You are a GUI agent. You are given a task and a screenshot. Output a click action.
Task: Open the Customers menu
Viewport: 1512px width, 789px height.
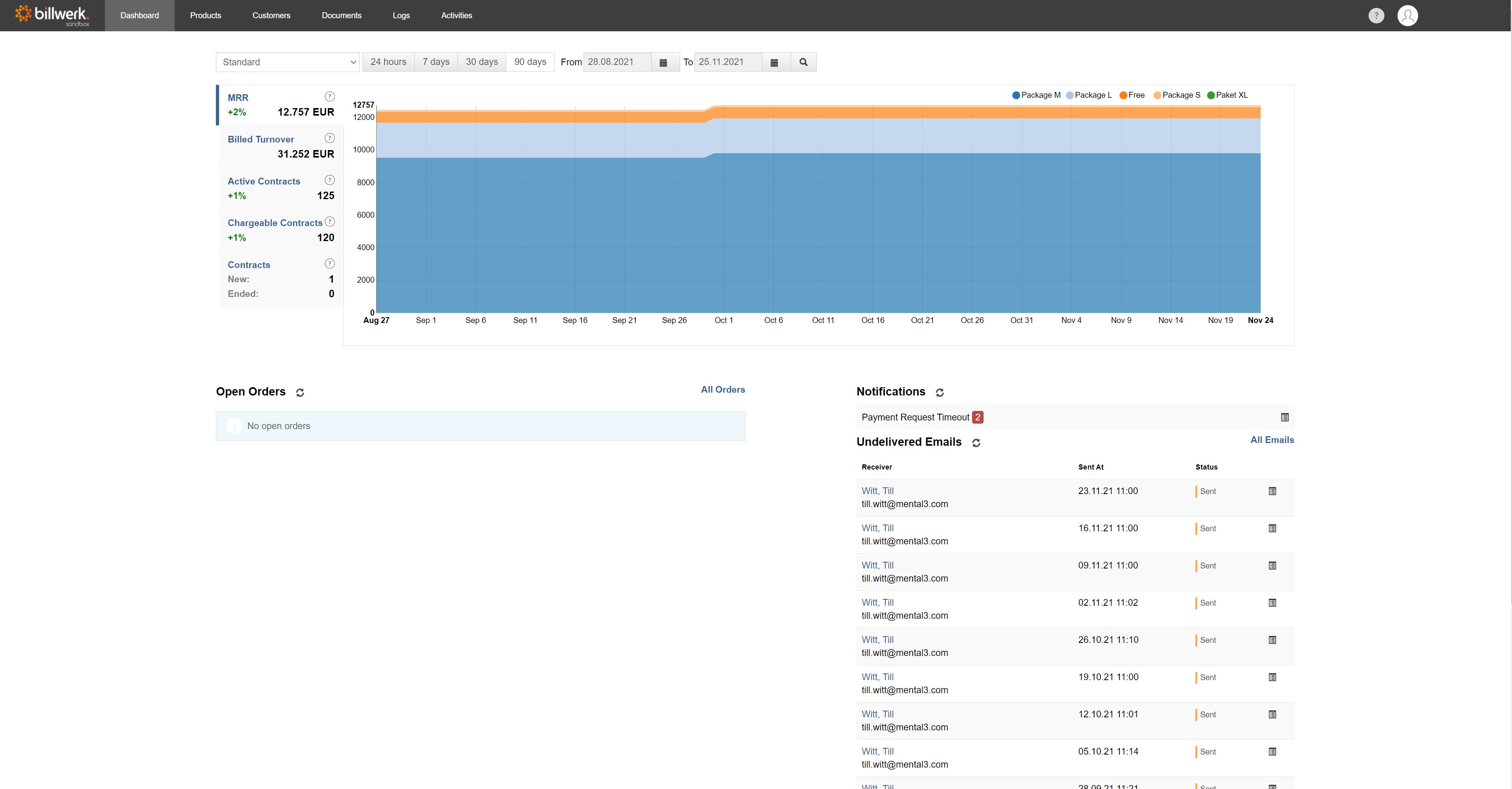[x=271, y=15]
